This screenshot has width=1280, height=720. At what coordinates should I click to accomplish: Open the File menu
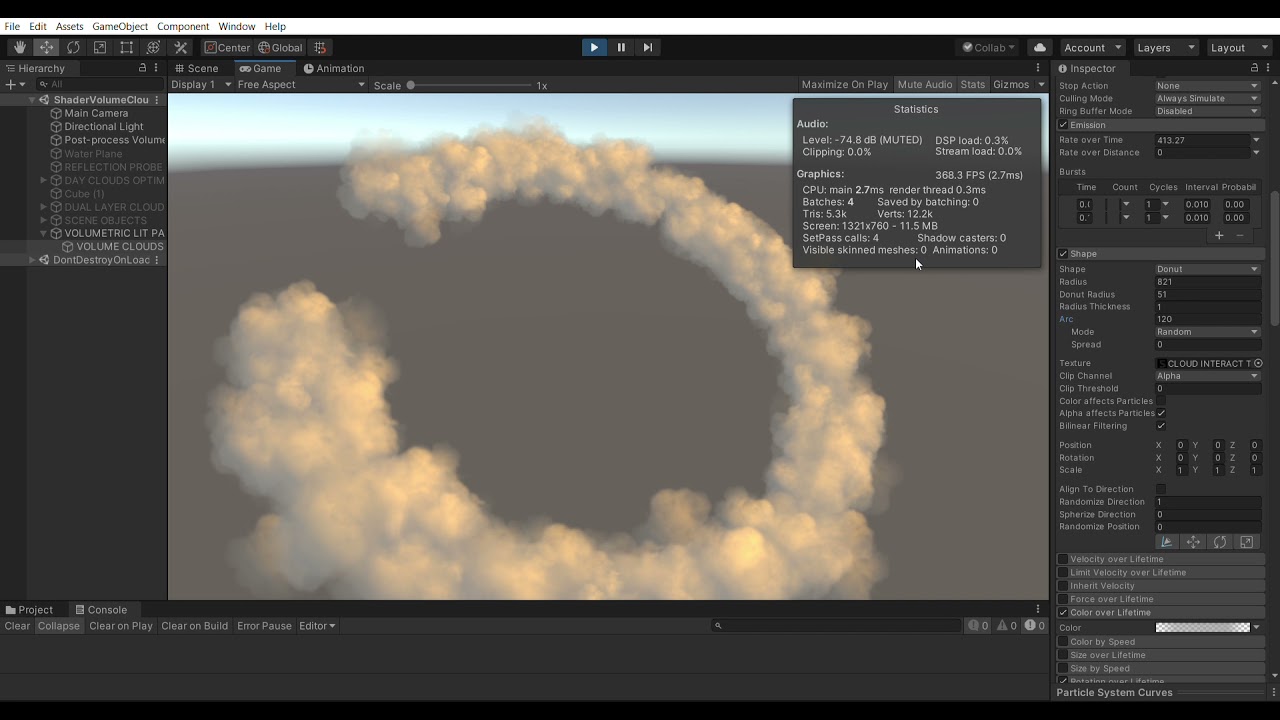(x=12, y=26)
